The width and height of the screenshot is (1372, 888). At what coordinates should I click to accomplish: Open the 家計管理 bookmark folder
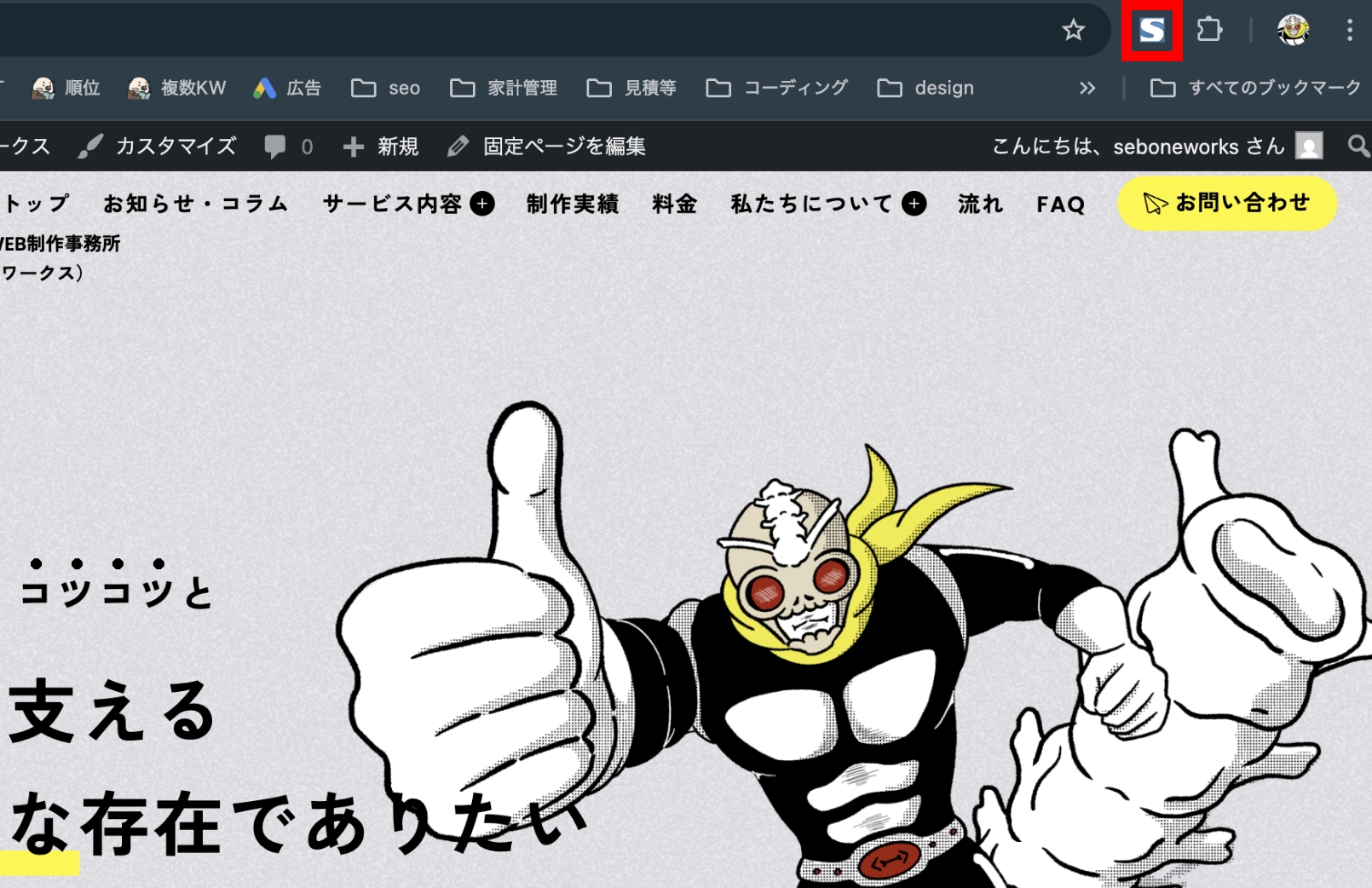504,88
